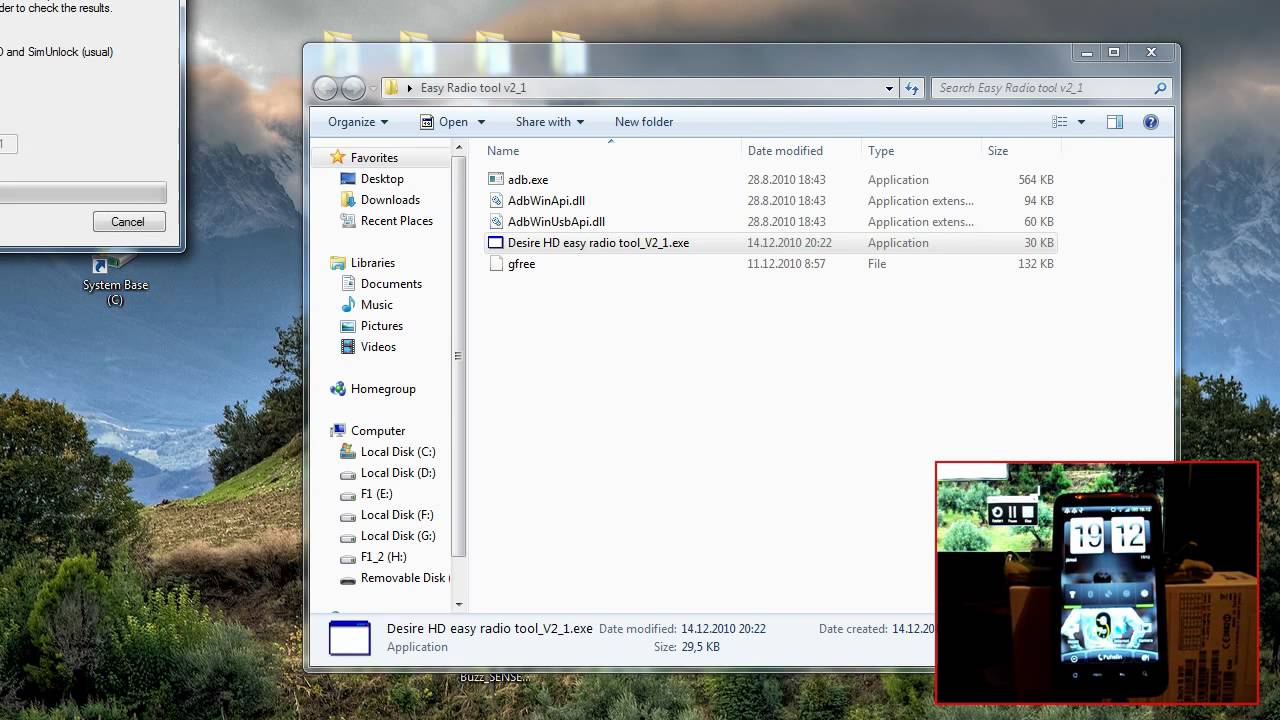
Task: Click the gfree file name
Action: pyautogui.click(x=521, y=264)
